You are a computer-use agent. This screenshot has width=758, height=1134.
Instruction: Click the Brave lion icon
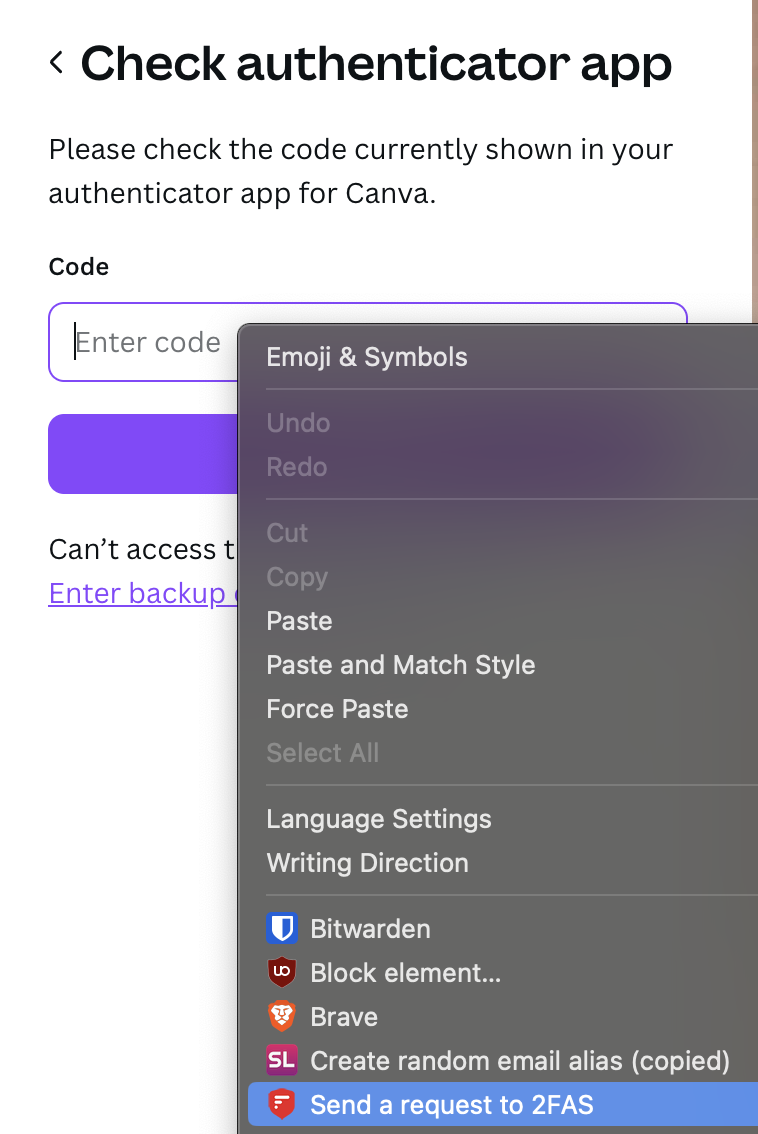(x=282, y=1016)
